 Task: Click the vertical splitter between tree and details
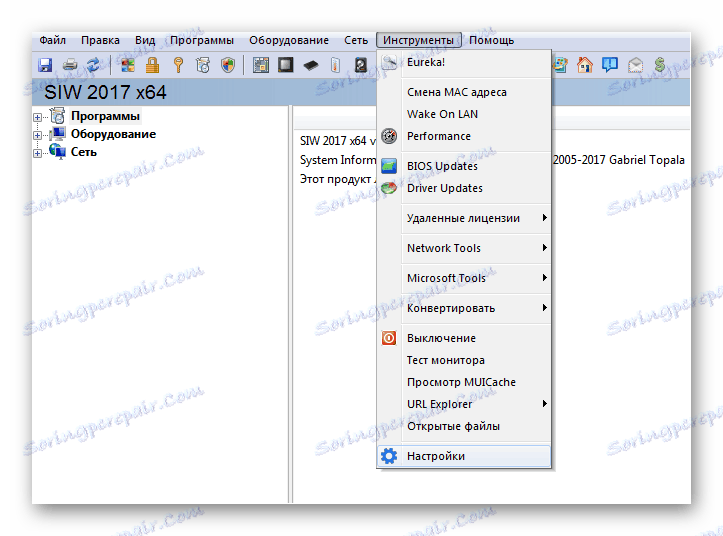click(290, 304)
